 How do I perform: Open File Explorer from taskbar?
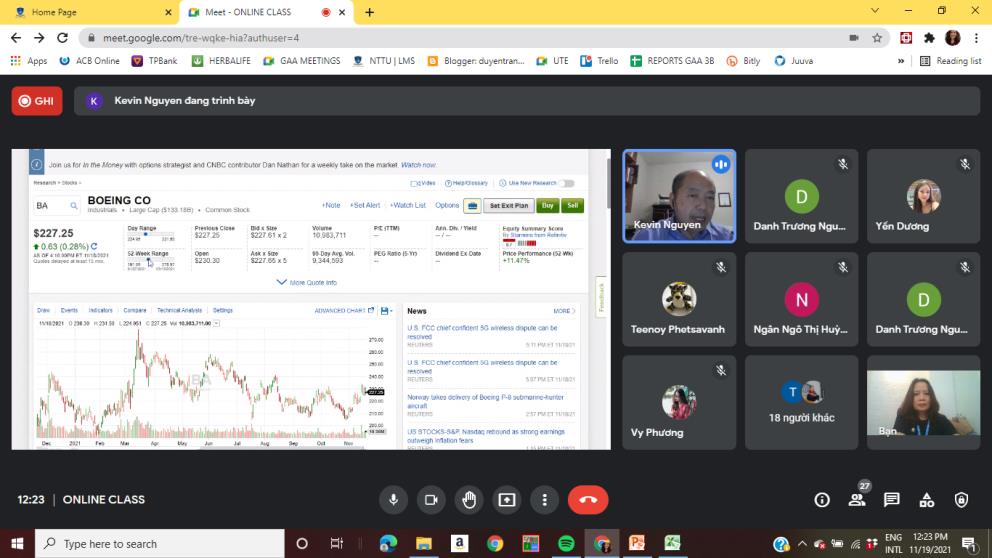click(x=423, y=543)
